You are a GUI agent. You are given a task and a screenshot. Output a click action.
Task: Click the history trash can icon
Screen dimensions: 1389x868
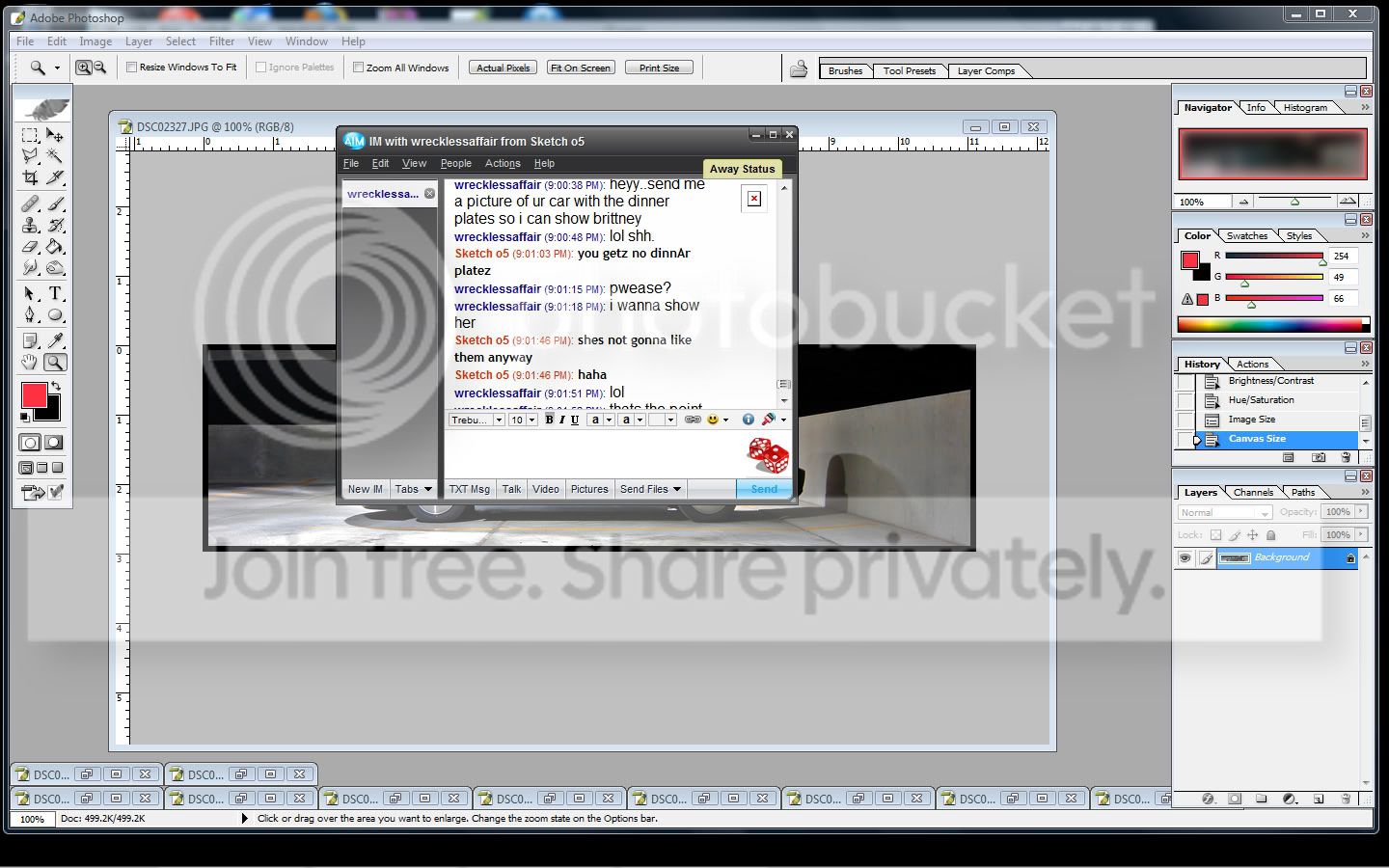(1346, 457)
